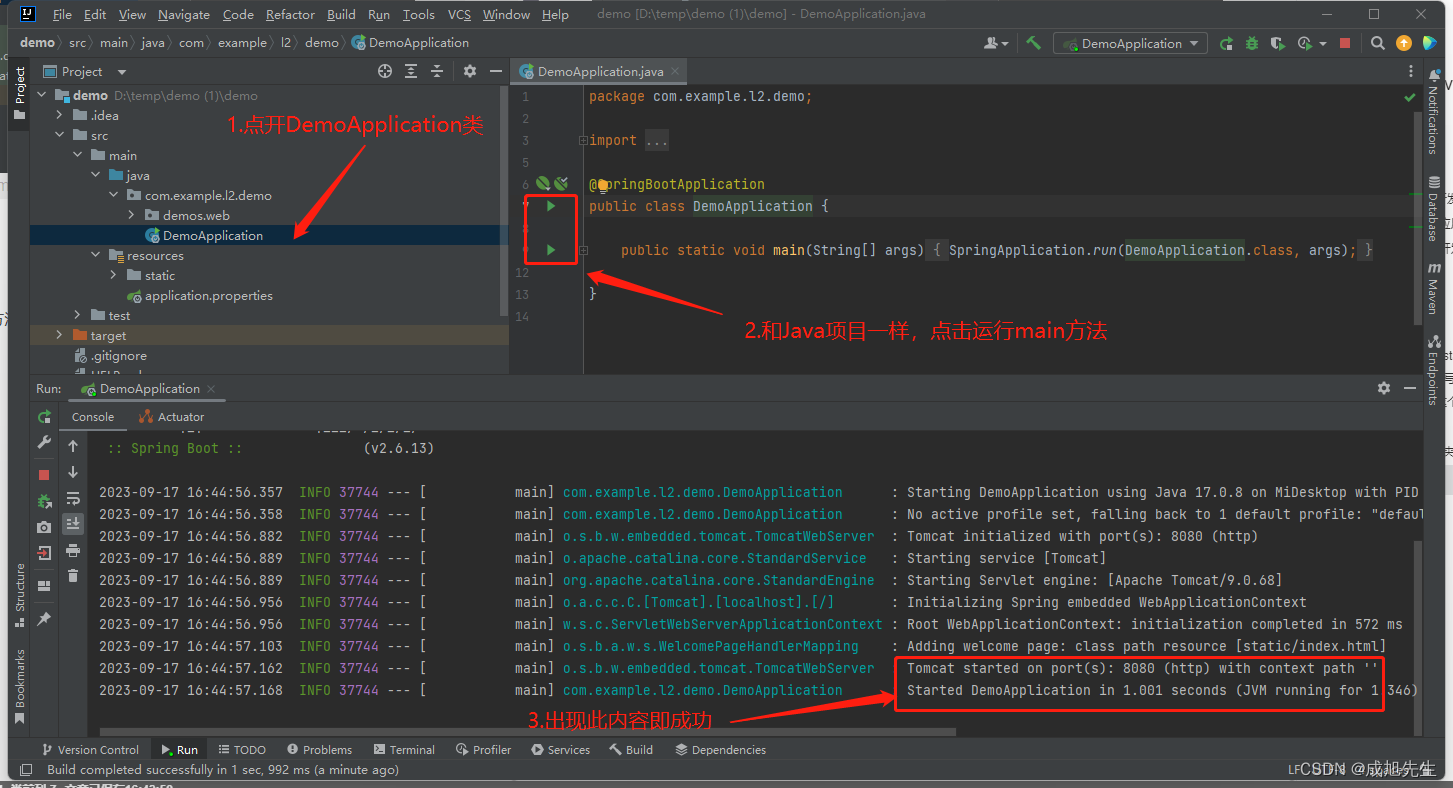This screenshot has width=1453, height=788.
Task: Open the Dependencies tool window
Action: click(x=720, y=749)
